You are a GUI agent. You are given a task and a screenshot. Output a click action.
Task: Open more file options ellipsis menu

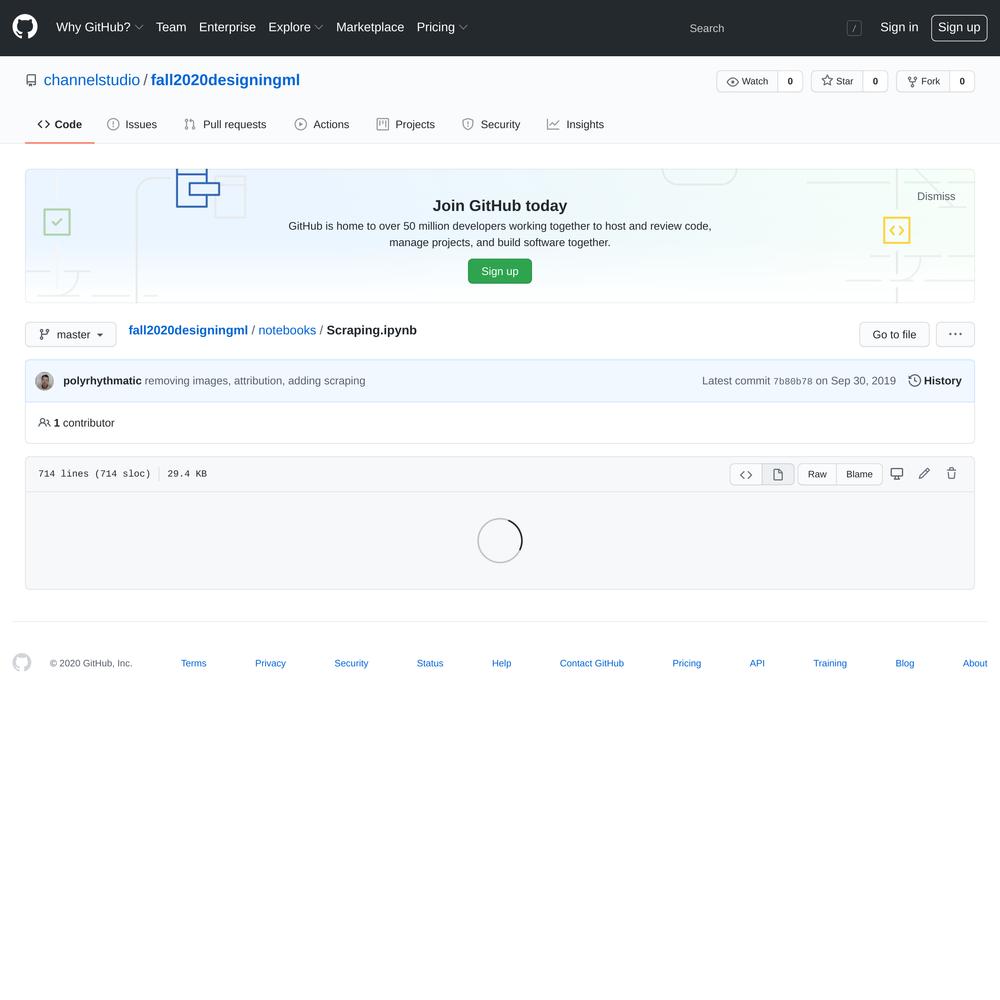(x=955, y=334)
